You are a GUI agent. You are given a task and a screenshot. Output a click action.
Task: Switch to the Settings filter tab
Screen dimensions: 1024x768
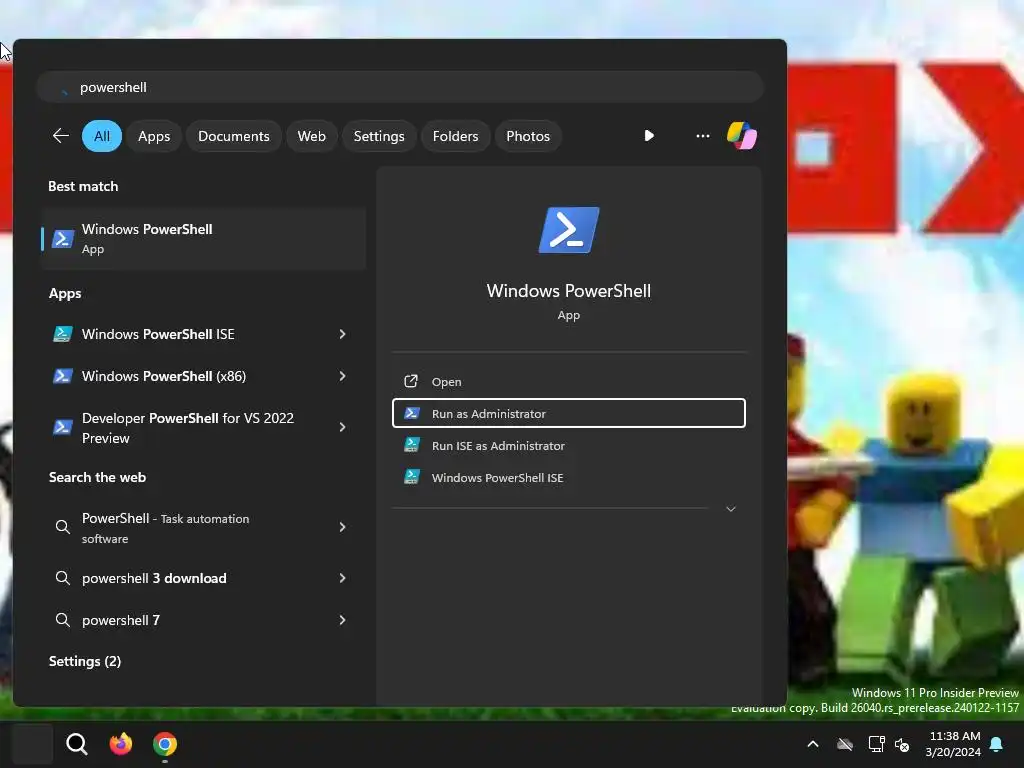(x=379, y=136)
